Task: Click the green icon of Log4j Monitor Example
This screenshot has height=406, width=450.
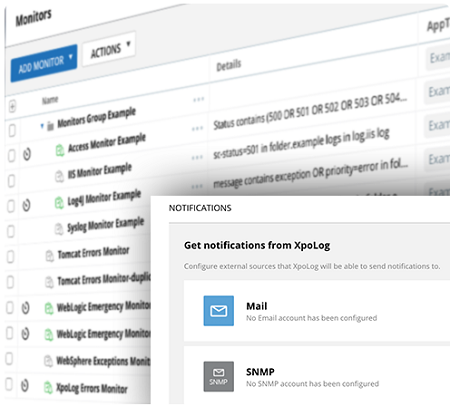Action: click(x=59, y=202)
